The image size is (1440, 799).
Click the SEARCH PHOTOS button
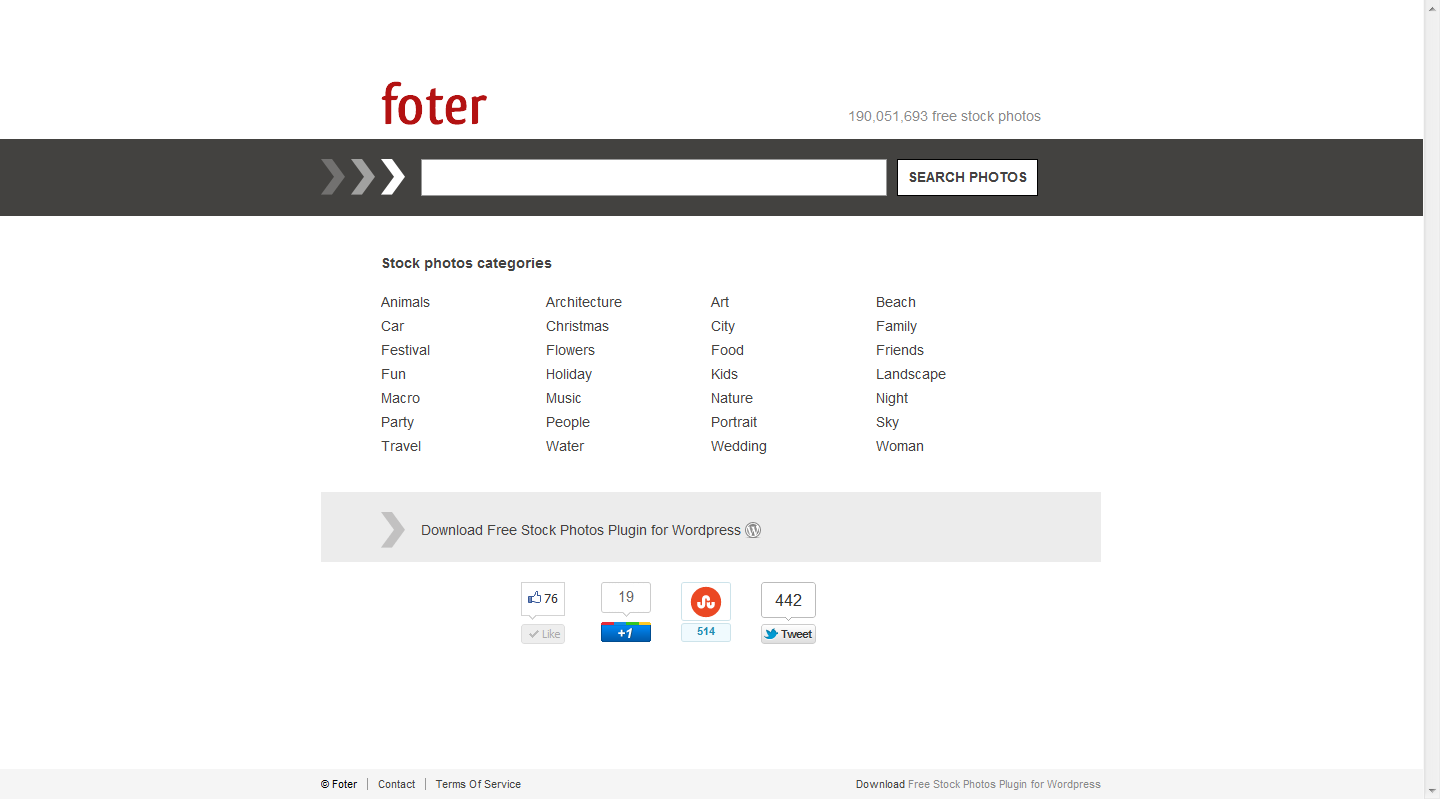coord(967,177)
